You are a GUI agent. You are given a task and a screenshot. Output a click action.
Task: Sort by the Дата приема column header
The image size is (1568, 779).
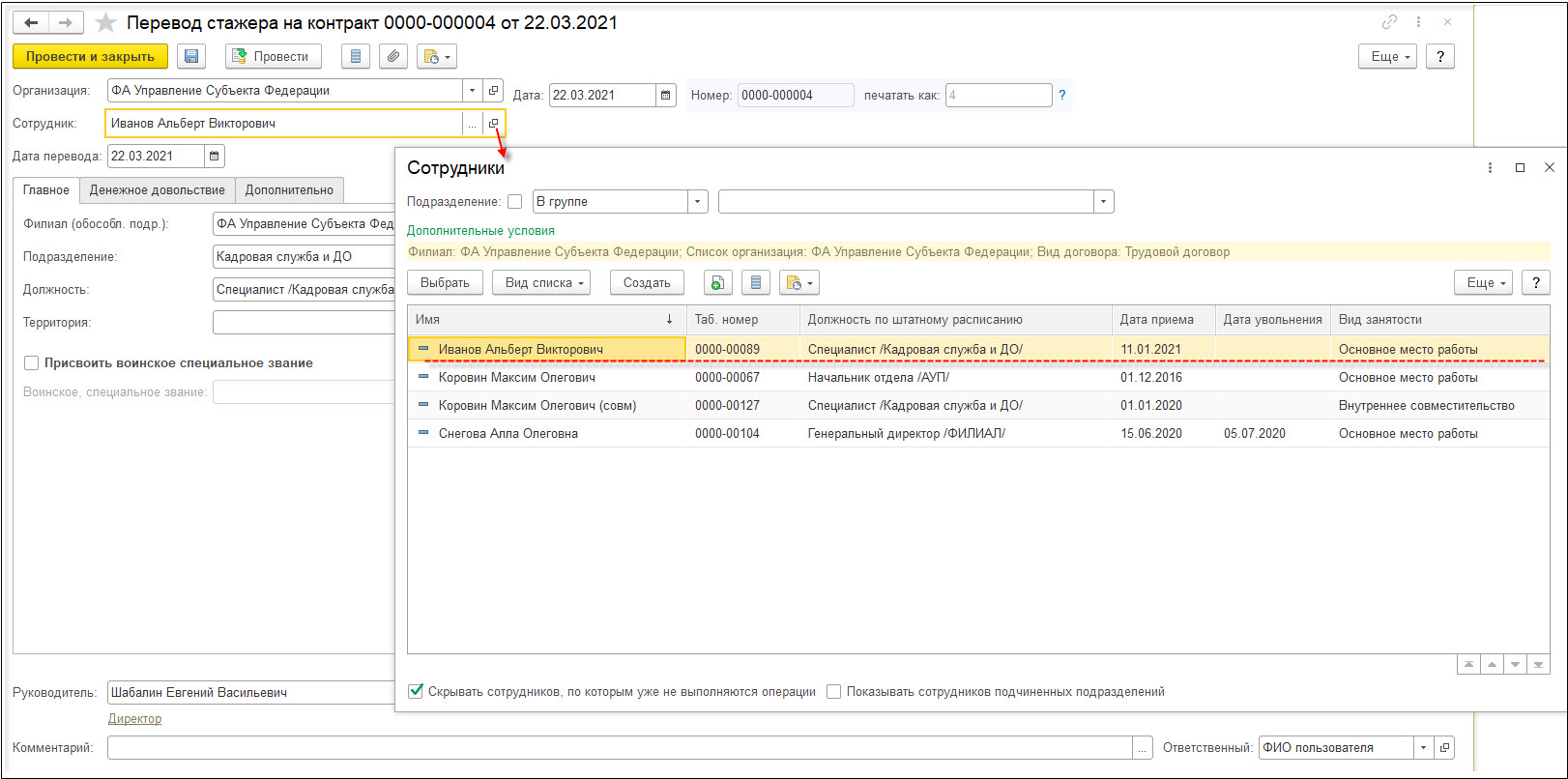click(x=1164, y=319)
